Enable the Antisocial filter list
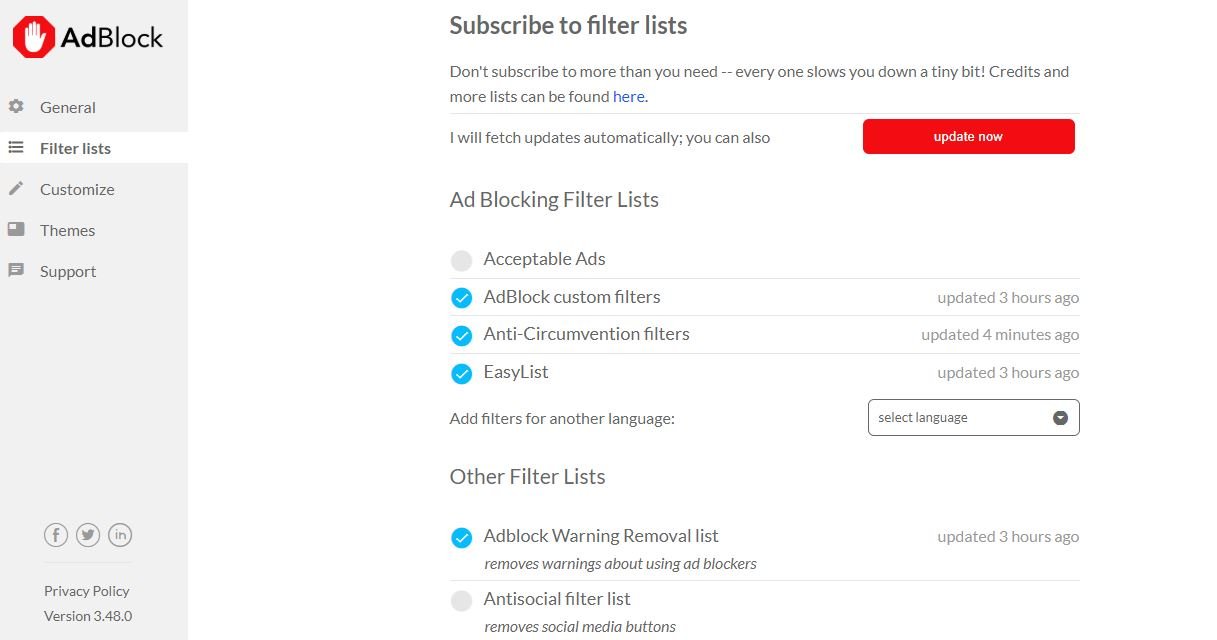Screen dimensions: 1217x640 (x=461, y=601)
